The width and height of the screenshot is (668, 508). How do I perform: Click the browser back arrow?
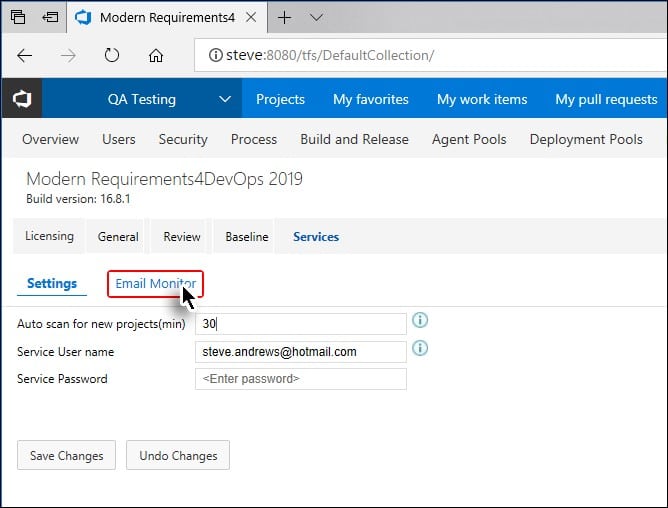(25, 55)
